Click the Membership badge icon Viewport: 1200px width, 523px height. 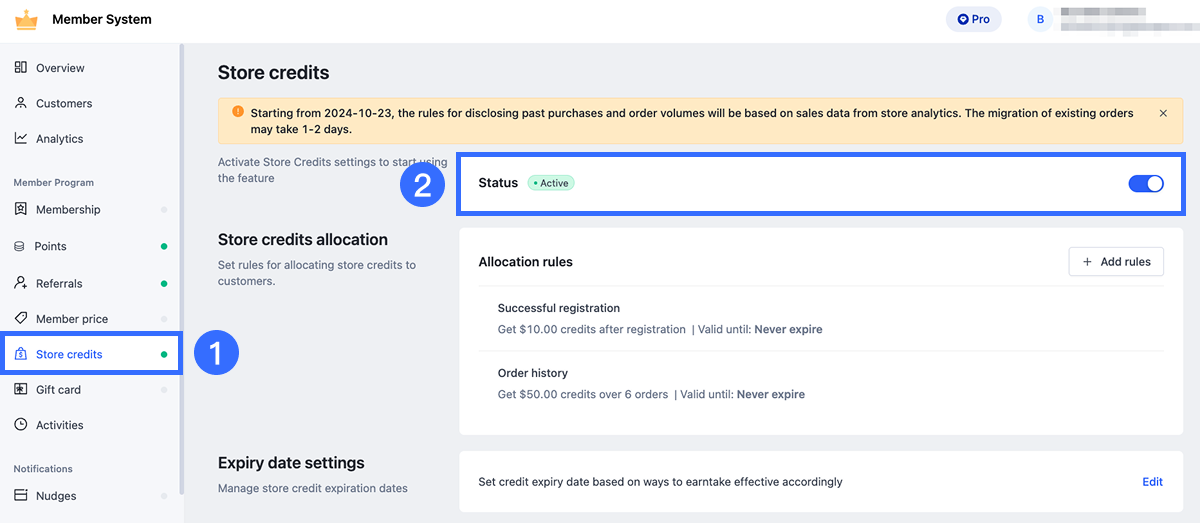click(x=20, y=210)
